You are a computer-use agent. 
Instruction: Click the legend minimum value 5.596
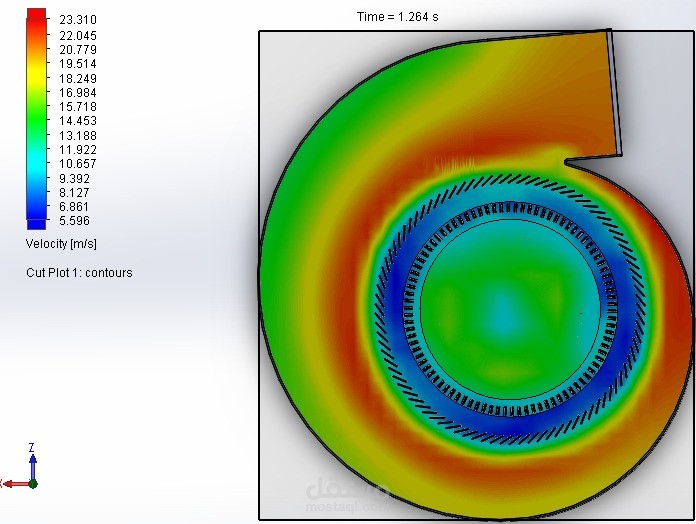pos(74,221)
